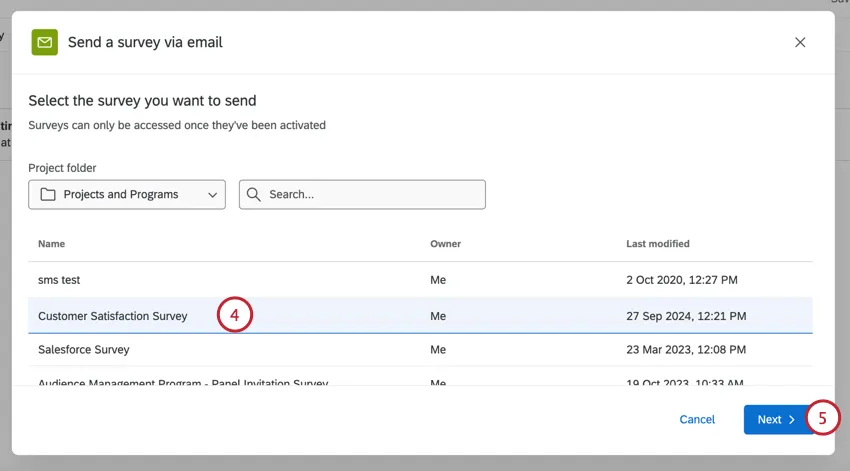Sort by the Last modified column header
Image resolution: width=850 pixels, height=471 pixels.
tap(657, 244)
